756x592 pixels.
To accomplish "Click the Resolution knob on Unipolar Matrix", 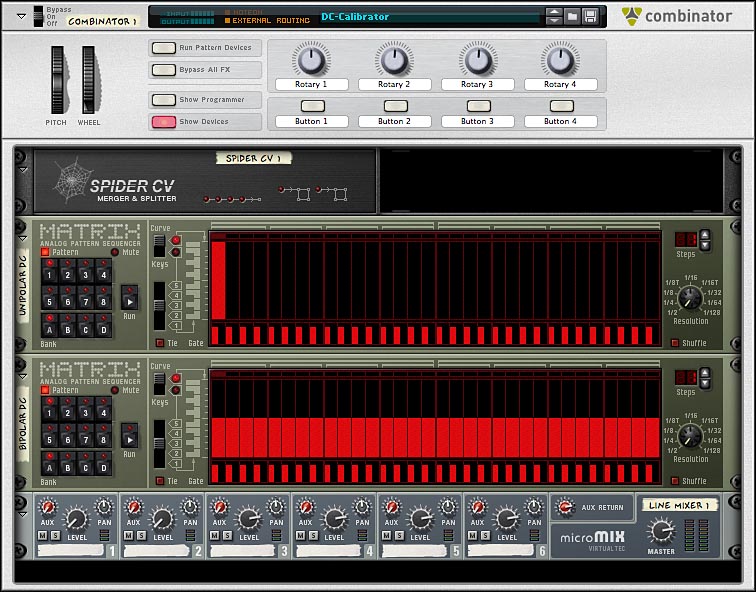I will [690, 296].
